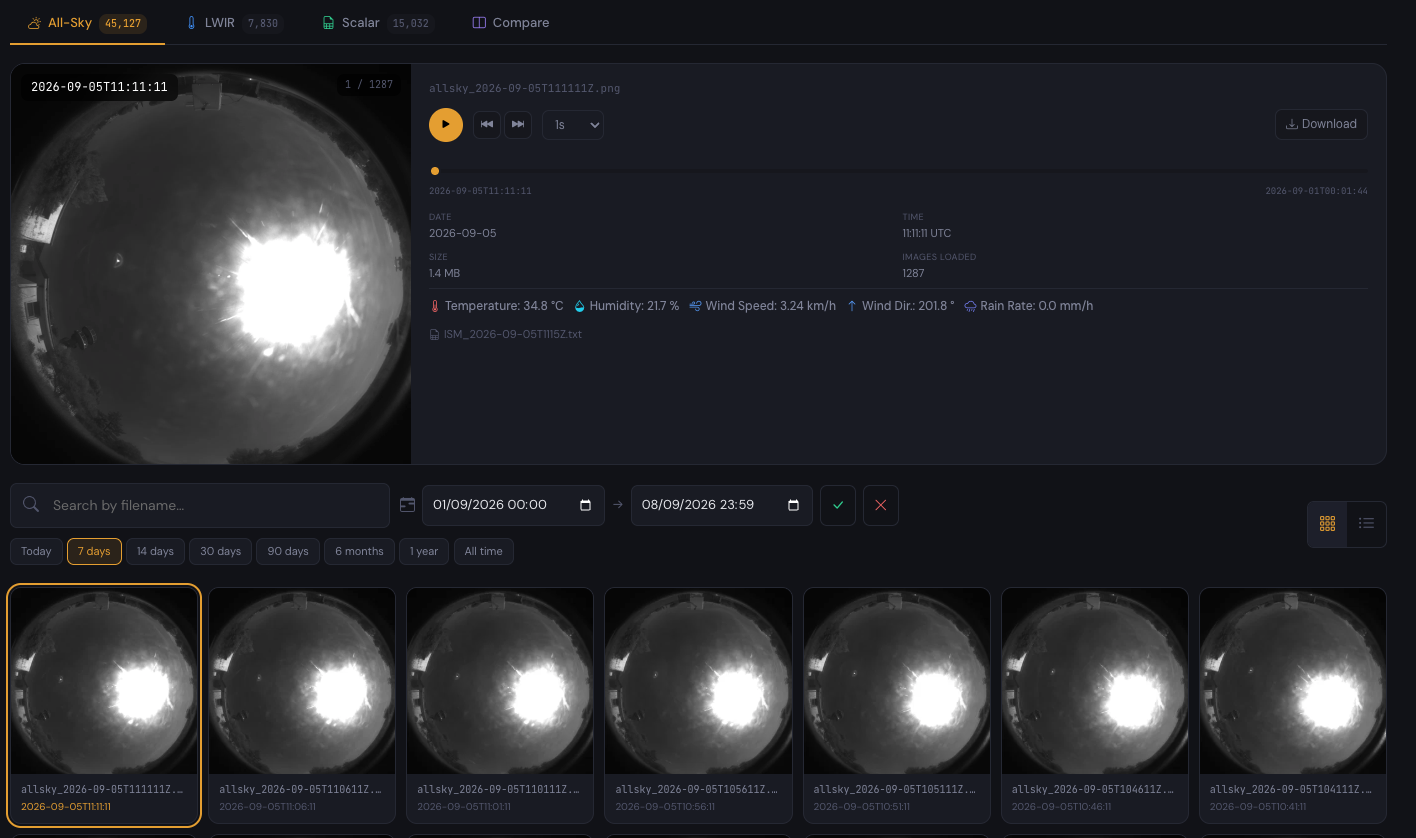Open thumbnail dated 2026-09-05T11:01:11

[x=500, y=705]
